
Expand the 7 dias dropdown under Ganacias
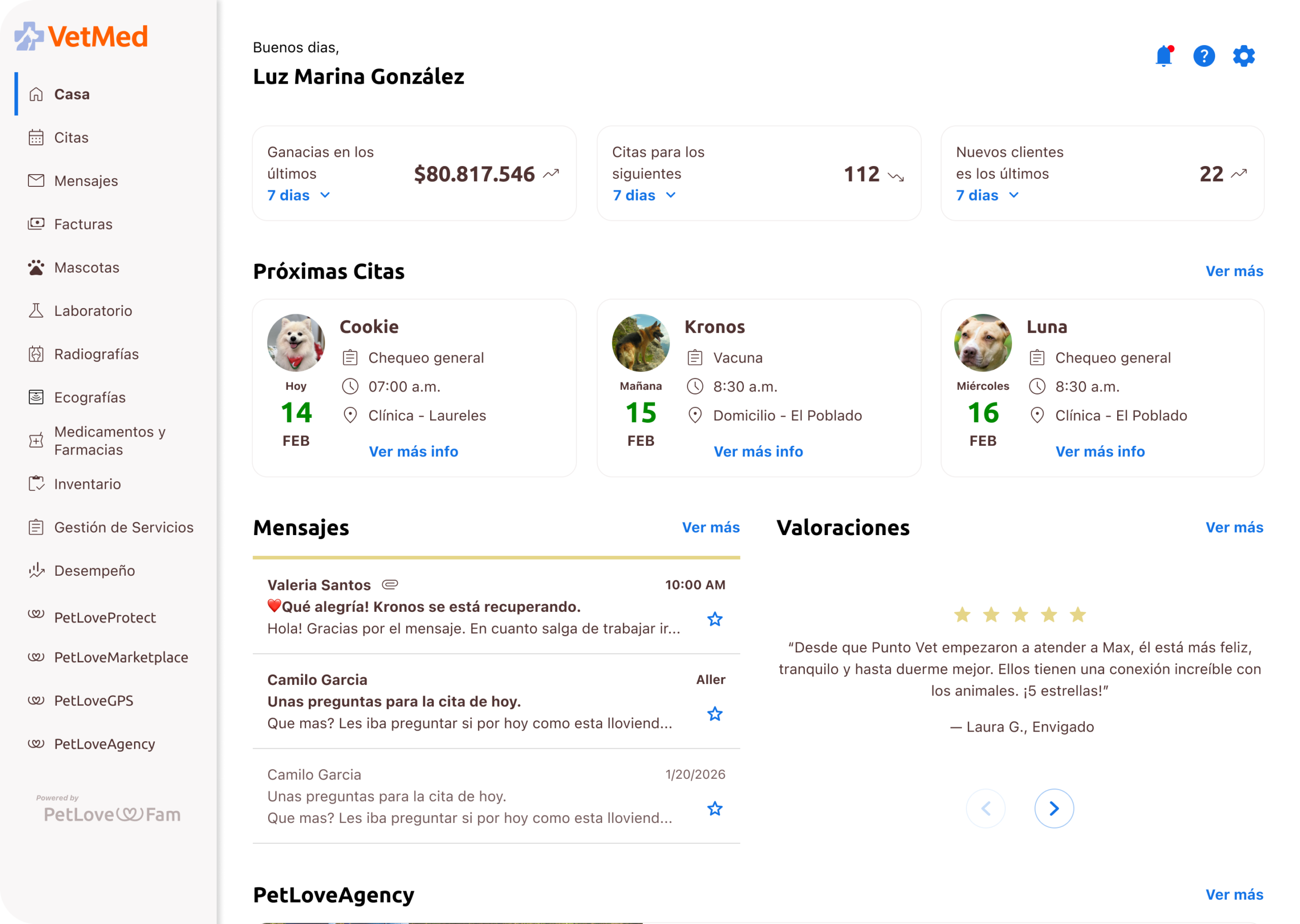[299, 195]
